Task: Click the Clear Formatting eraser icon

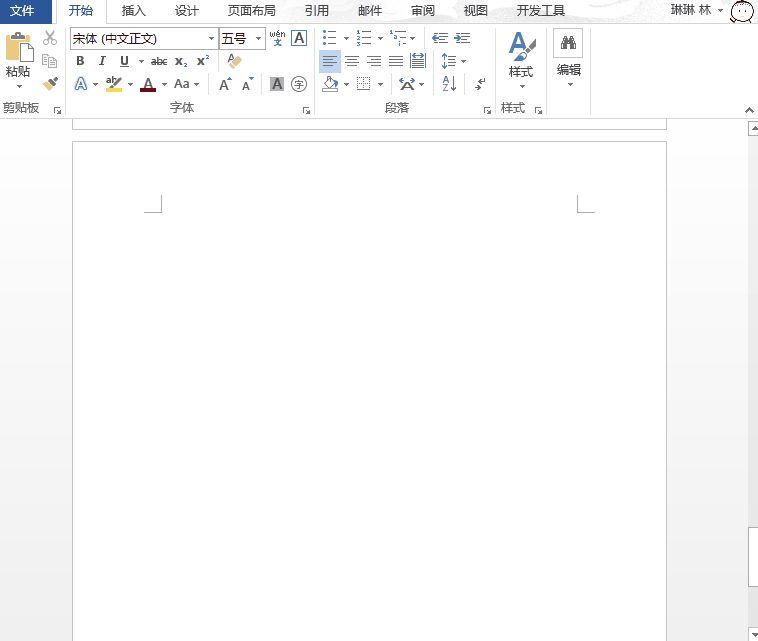Action: point(235,61)
